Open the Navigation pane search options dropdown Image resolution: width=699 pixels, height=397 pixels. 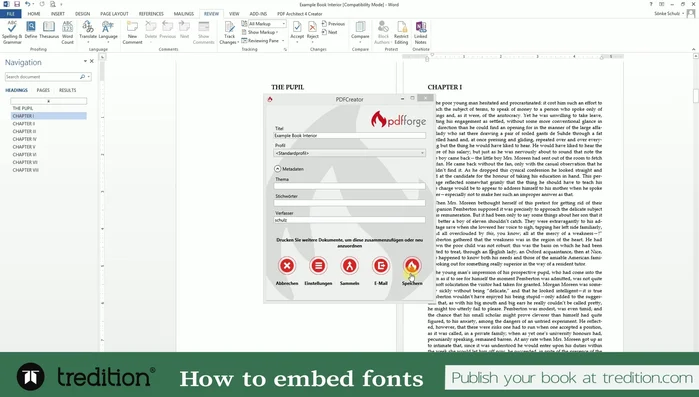click(x=89, y=77)
